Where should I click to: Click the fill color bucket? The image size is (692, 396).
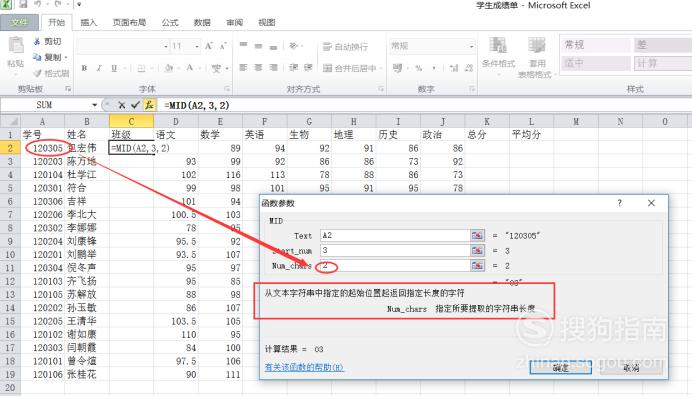pyautogui.click(x=169, y=68)
